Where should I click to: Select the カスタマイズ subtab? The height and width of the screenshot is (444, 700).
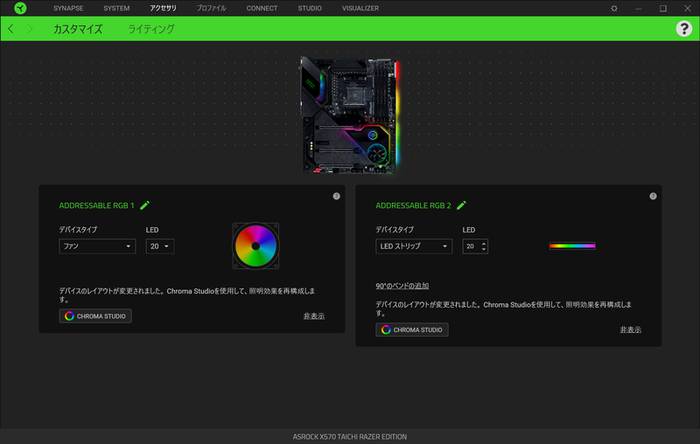(78, 29)
